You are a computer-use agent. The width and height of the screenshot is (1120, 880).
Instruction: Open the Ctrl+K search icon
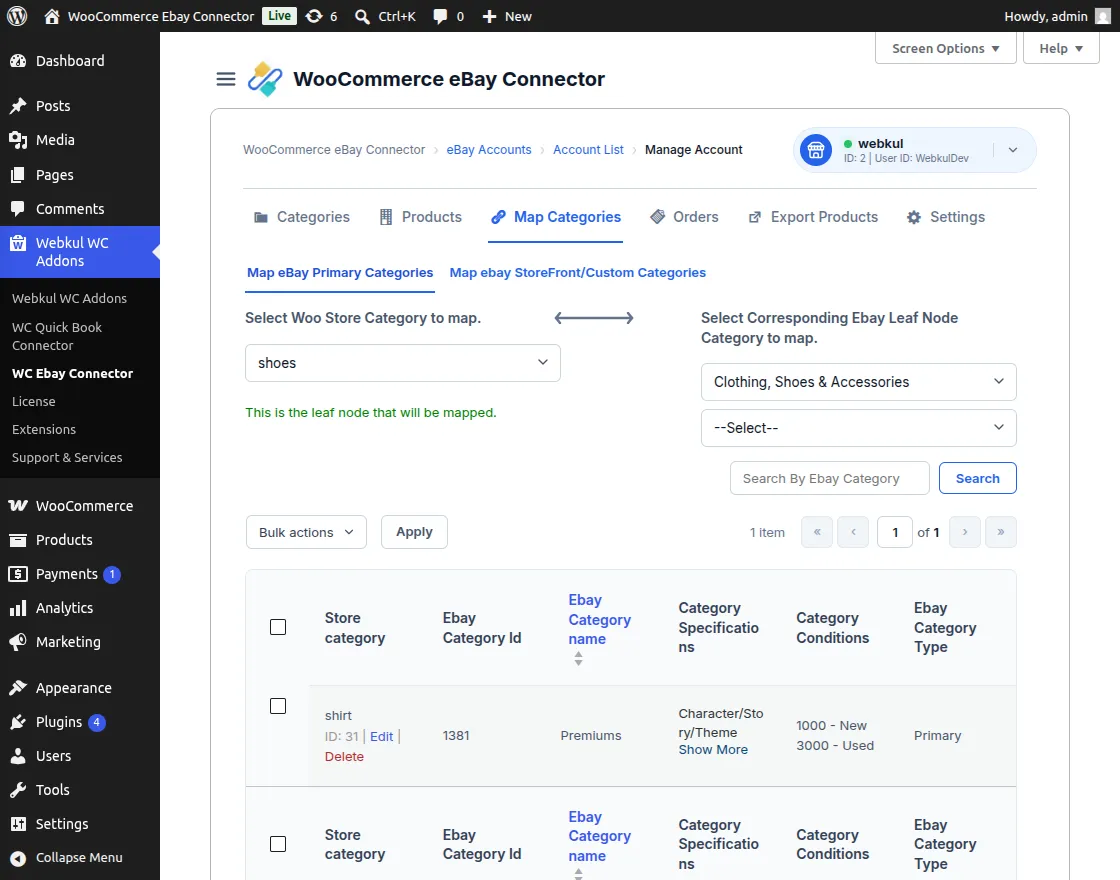(362, 16)
